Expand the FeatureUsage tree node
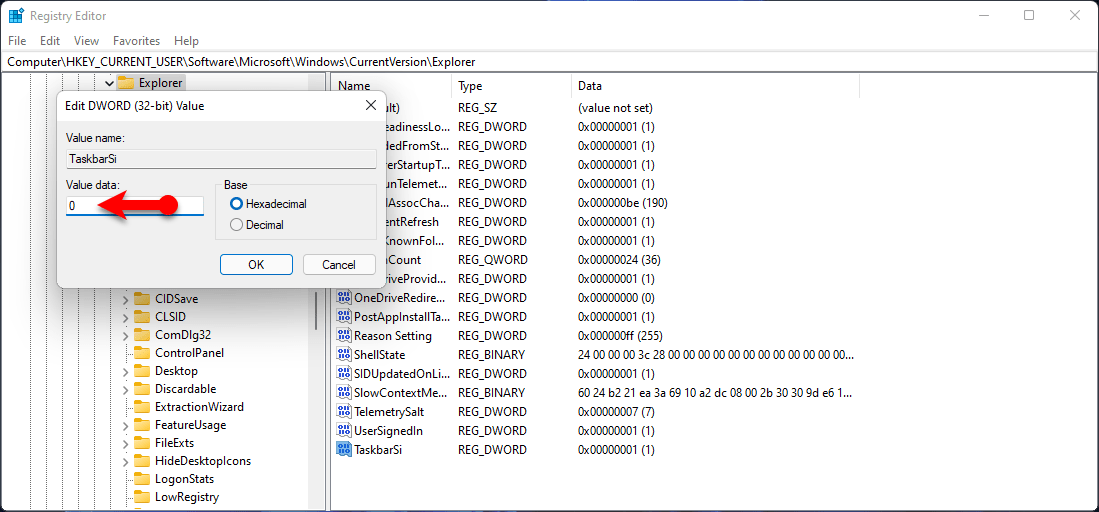This screenshot has height=512, width=1099. pyautogui.click(x=125, y=425)
